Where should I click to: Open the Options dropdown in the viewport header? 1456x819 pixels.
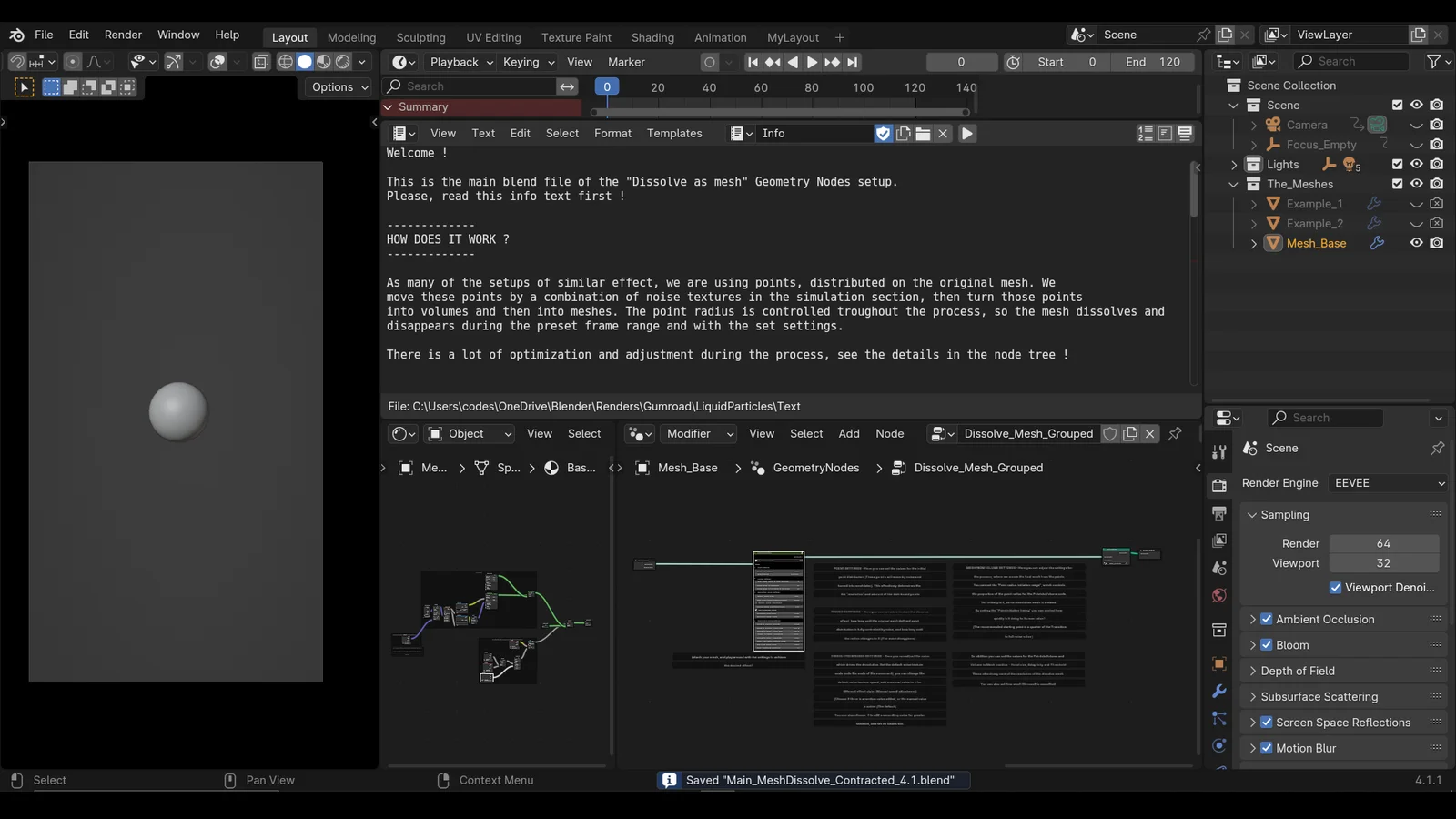337,87
